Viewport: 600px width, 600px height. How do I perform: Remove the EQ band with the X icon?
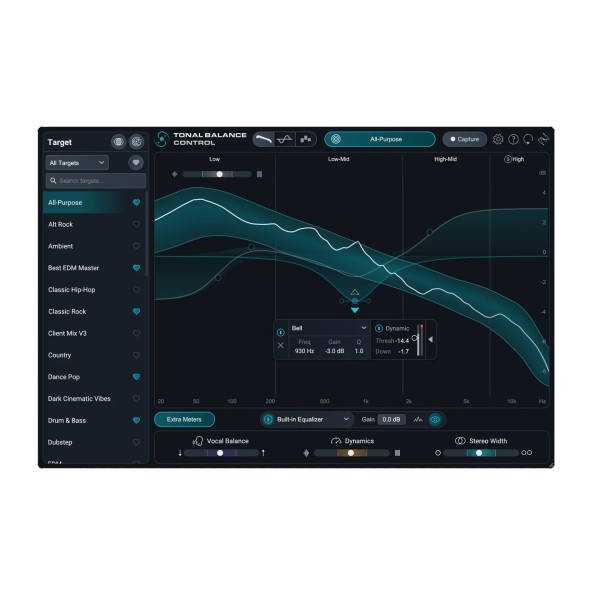280,345
